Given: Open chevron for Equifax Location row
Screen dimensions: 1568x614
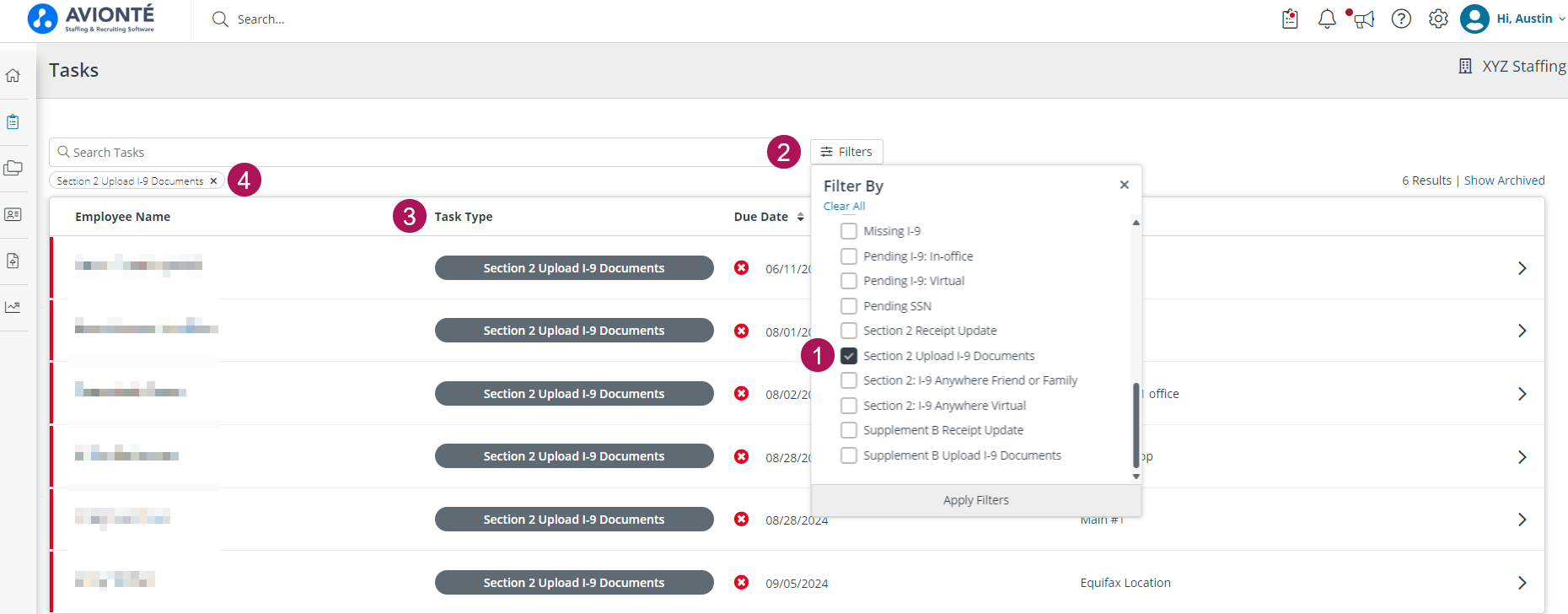Looking at the screenshot, I should [x=1522, y=583].
